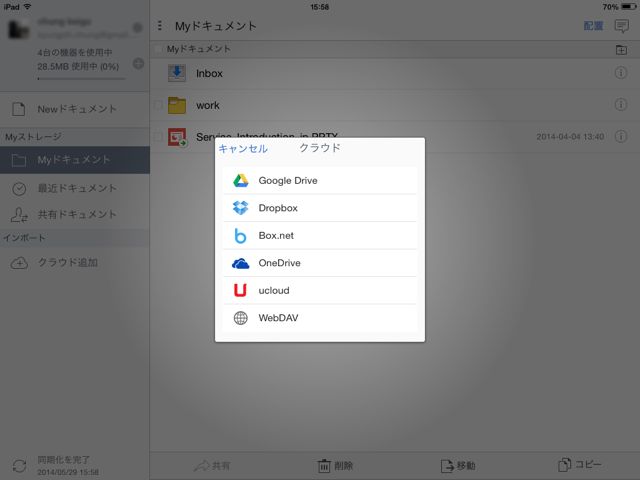Viewport: 640px width, 480px height.
Task: Open the comment bubble icon at top right
Action: click(x=622, y=26)
